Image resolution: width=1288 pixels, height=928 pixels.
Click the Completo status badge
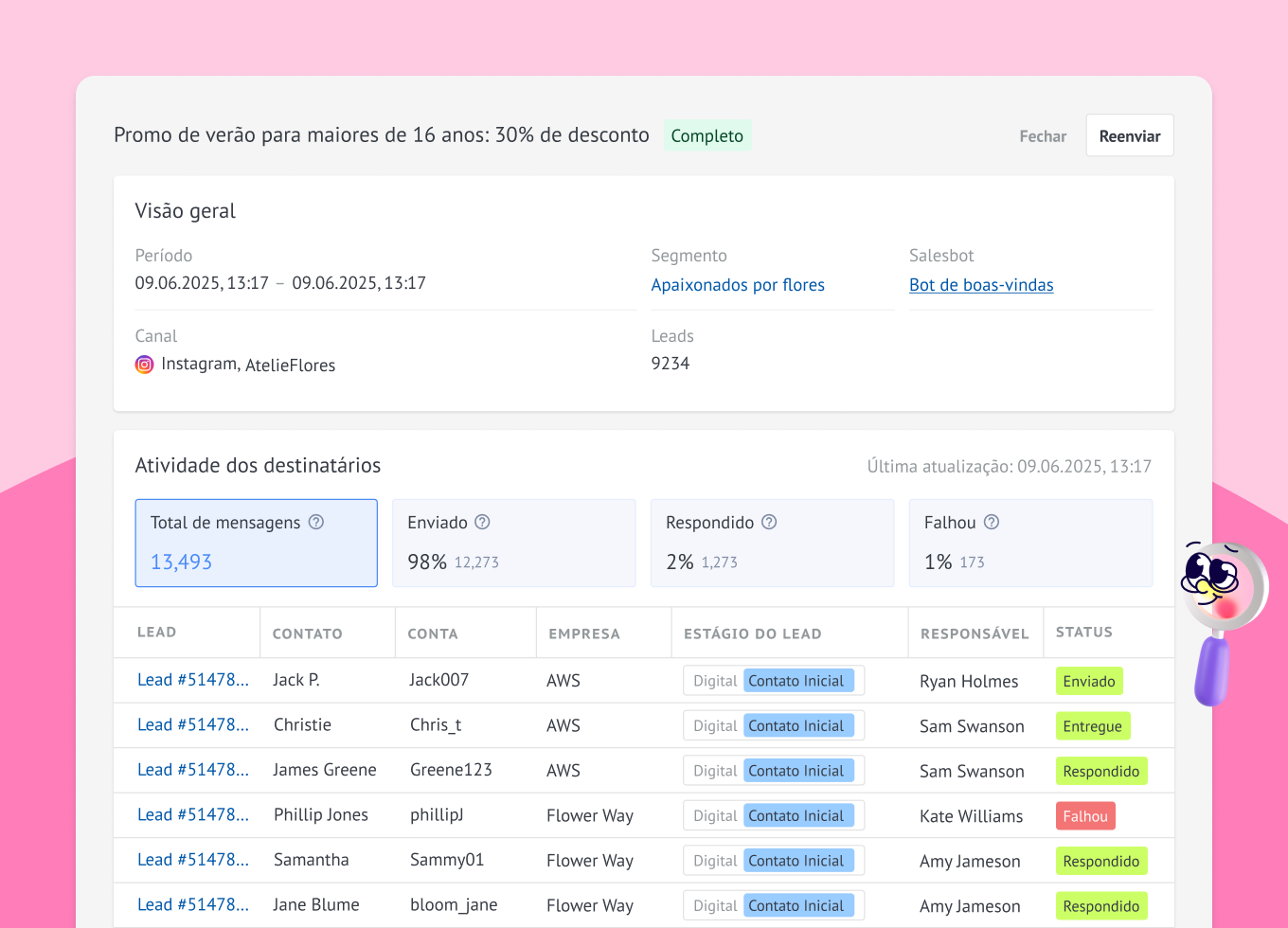pos(707,135)
